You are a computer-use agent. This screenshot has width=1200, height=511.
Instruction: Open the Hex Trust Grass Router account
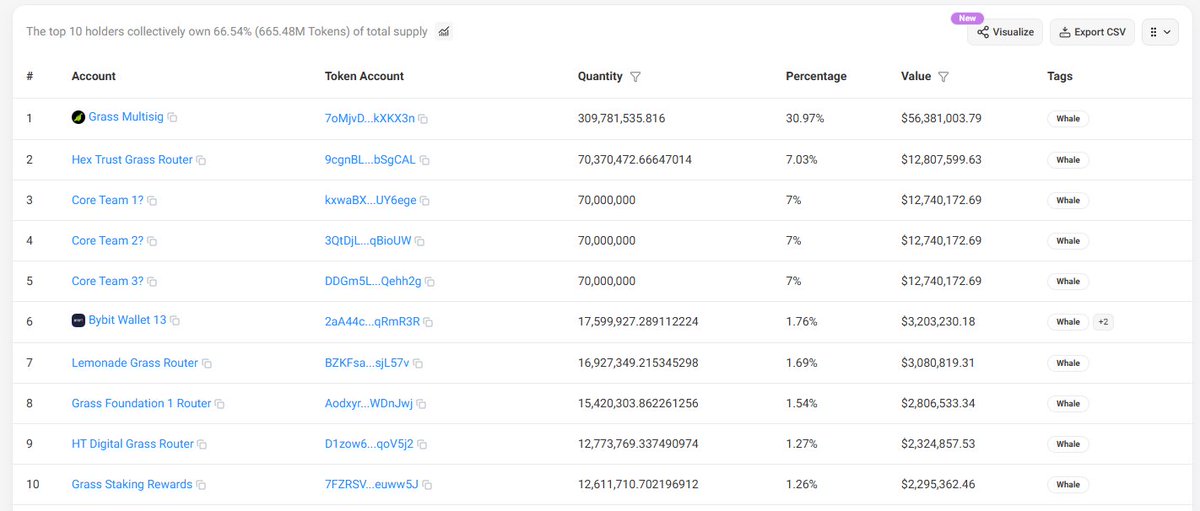point(132,159)
